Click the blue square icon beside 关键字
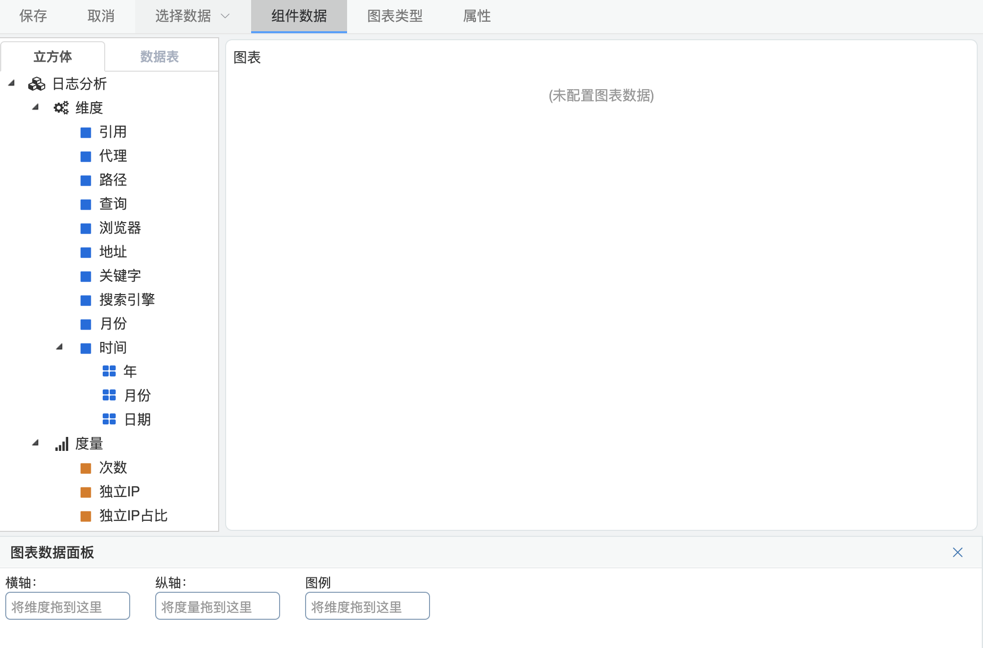This screenshot has height=648, width=983. [86, 276]
